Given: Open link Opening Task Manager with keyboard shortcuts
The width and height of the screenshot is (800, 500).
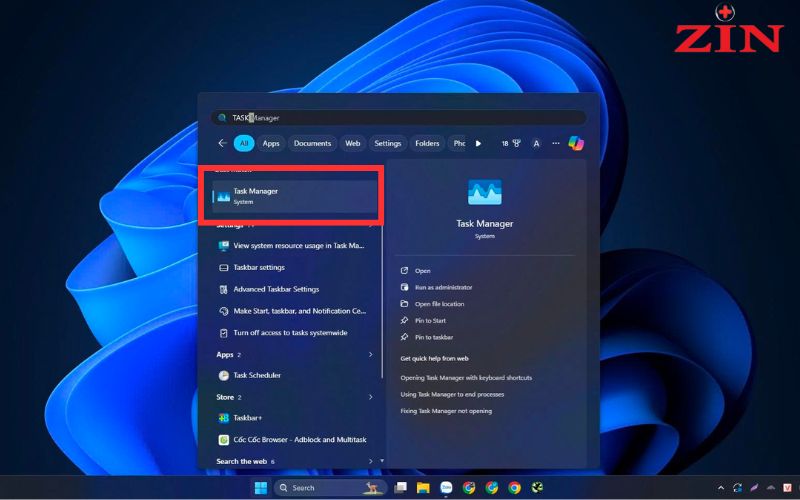Looking at the screenshot, I should tap(466, 378).
